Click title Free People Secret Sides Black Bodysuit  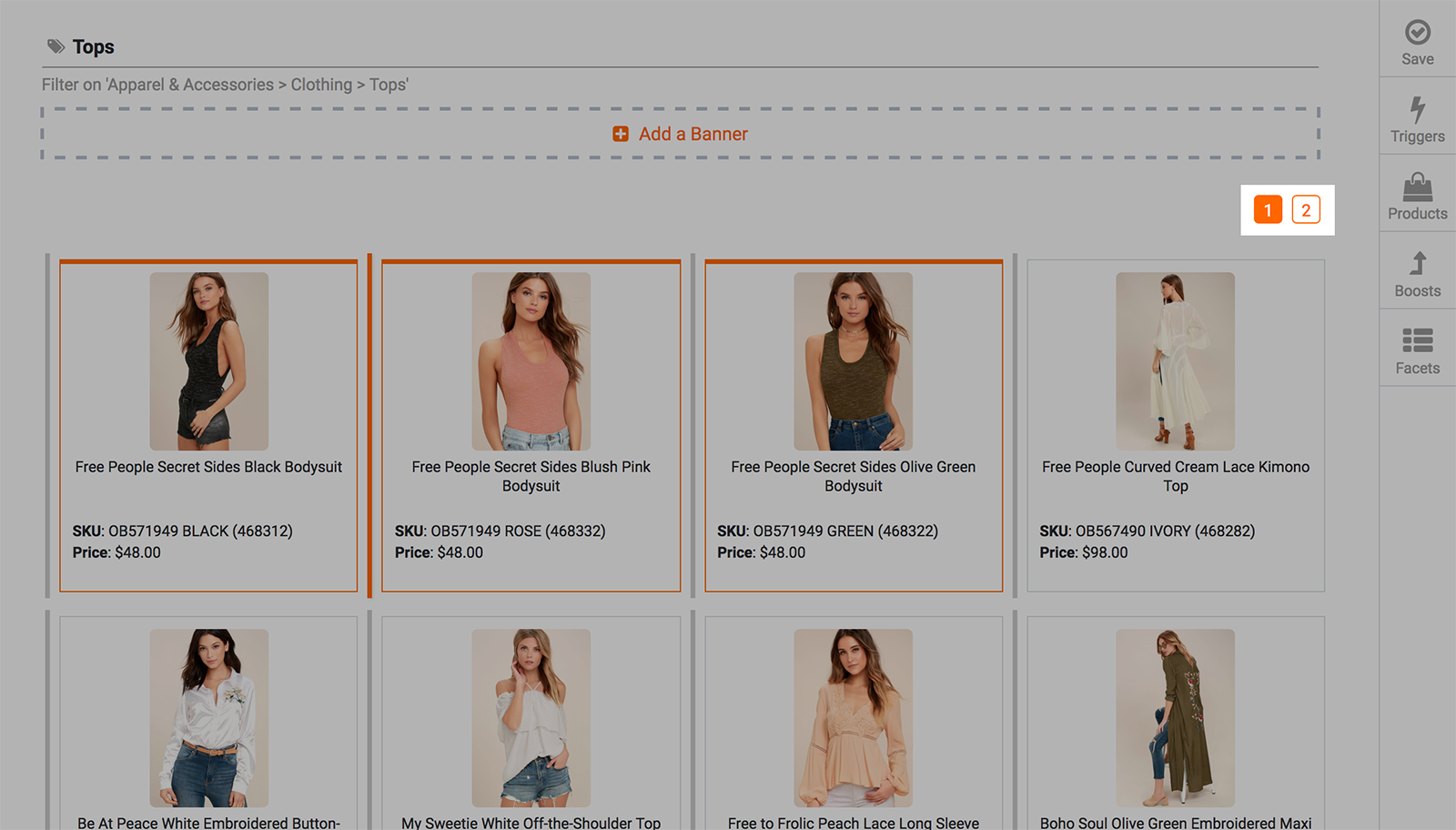coord(209,467)
